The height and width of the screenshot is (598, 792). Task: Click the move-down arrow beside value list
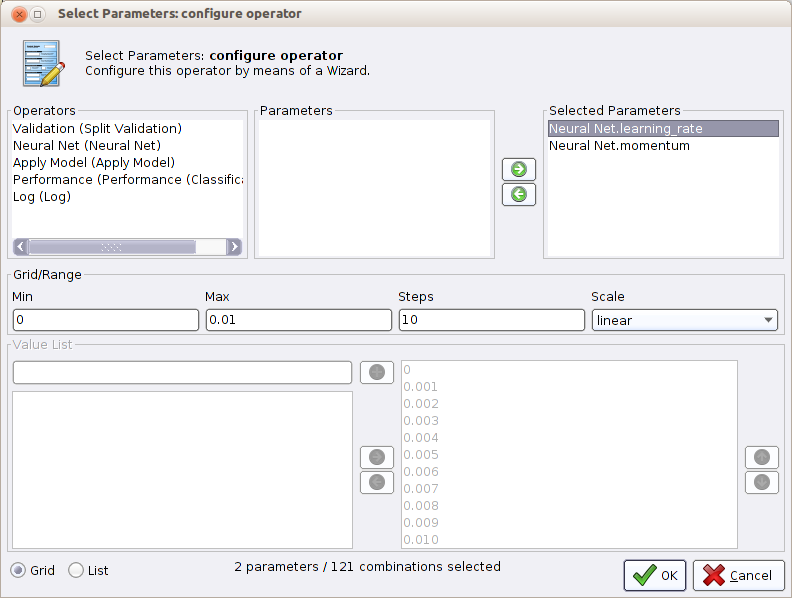tap(761, 482)
